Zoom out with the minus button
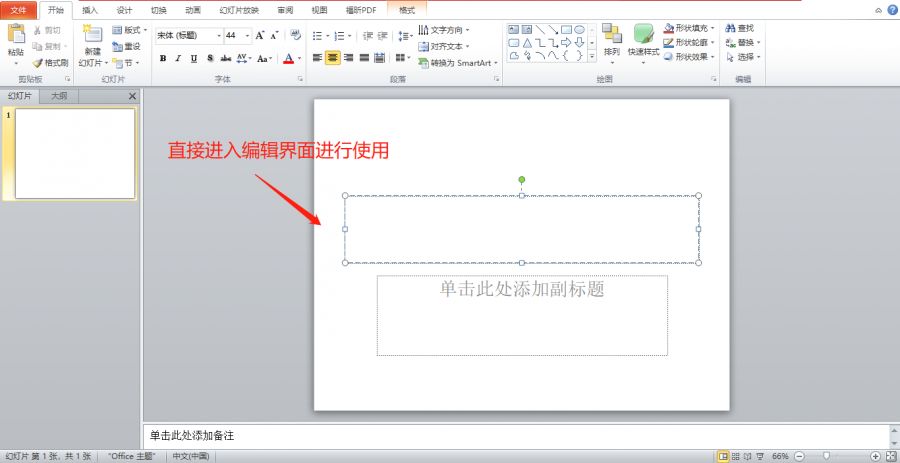 799,456
